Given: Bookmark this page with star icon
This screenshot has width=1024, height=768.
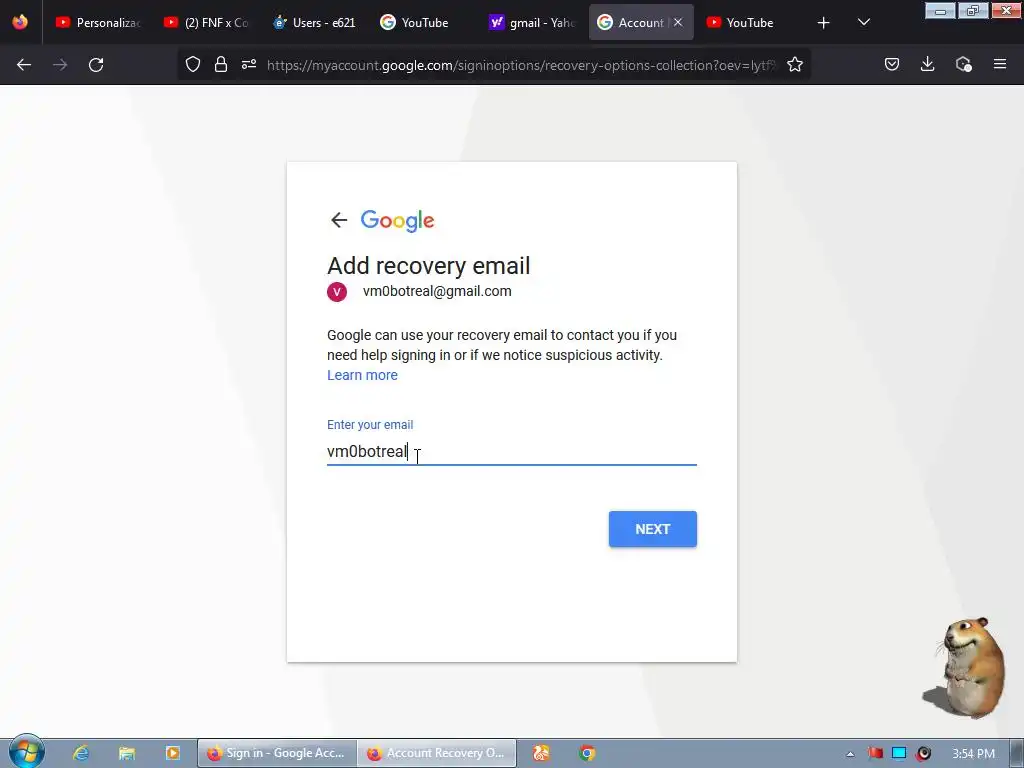Looking at the screenshot, I should point(795,65).
